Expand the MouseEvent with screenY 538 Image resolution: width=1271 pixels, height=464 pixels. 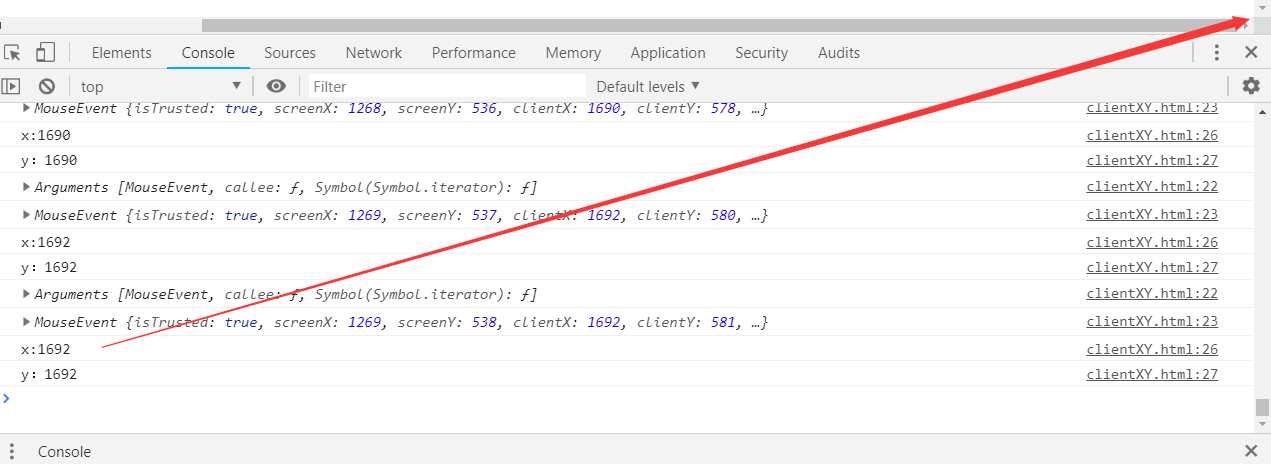[x=27, y=322]
